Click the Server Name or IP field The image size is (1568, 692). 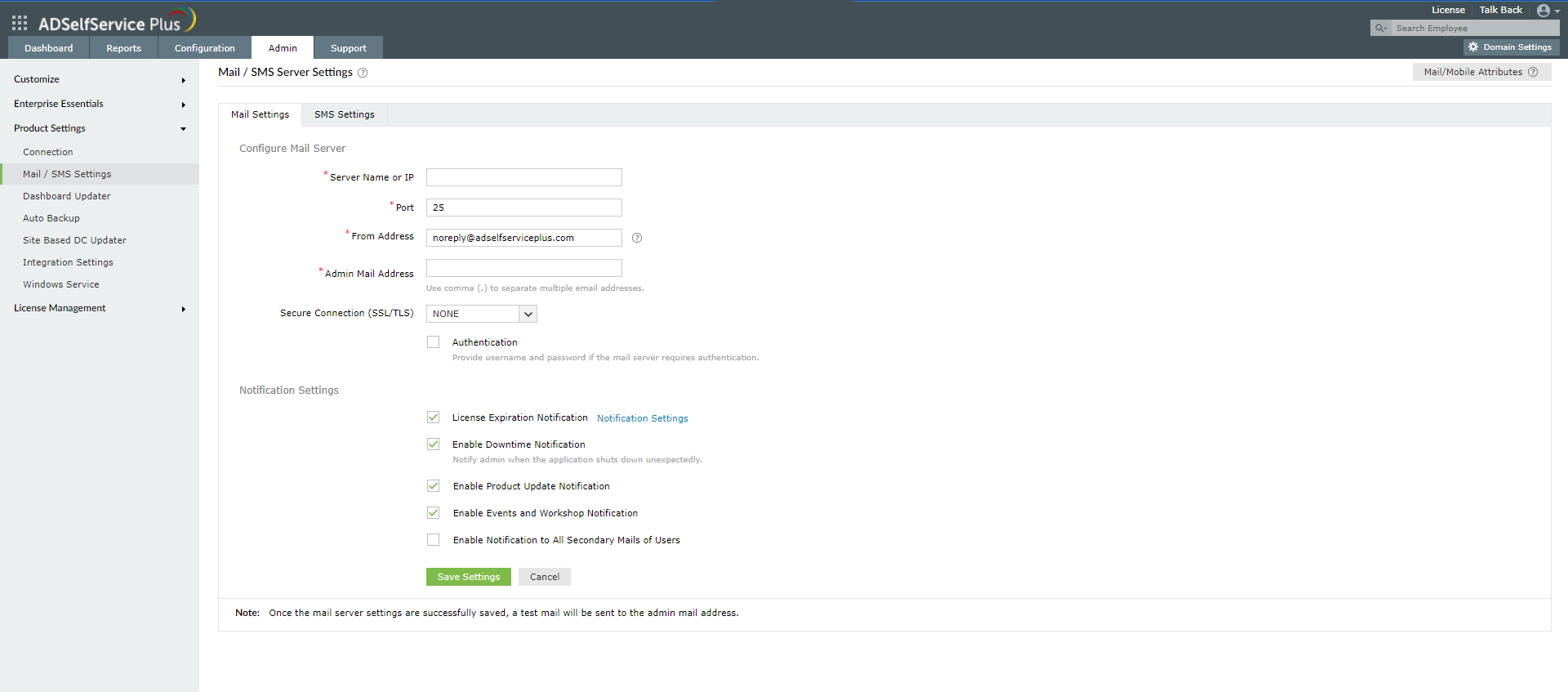pyautogui.click(x=523, y=177)
